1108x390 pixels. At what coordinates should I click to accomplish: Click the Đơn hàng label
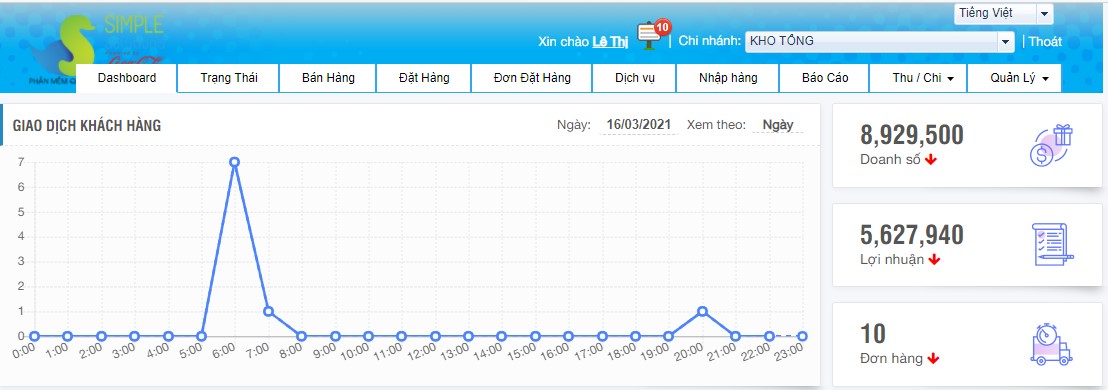coord(891,359)
